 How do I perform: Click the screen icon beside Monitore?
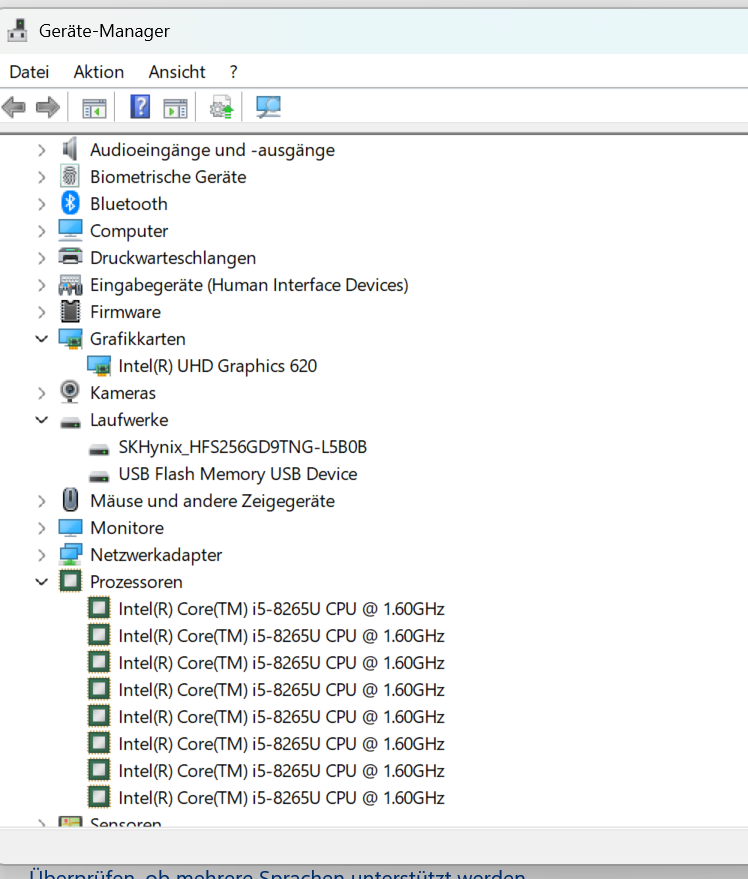click(x=70, y=528)
